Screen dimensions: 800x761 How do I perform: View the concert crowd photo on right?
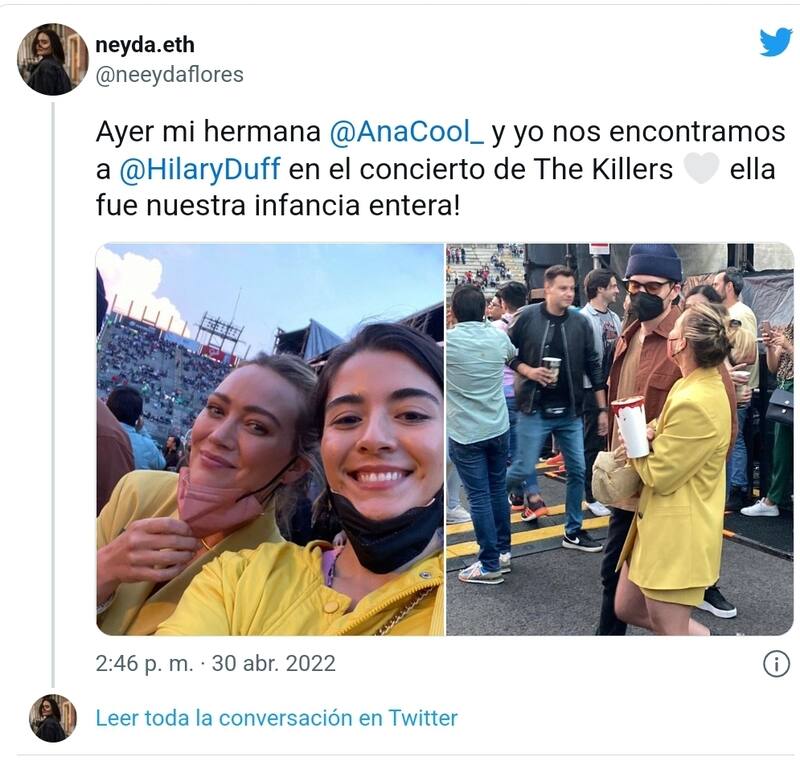pyautogui.click(x=620, y=439)
